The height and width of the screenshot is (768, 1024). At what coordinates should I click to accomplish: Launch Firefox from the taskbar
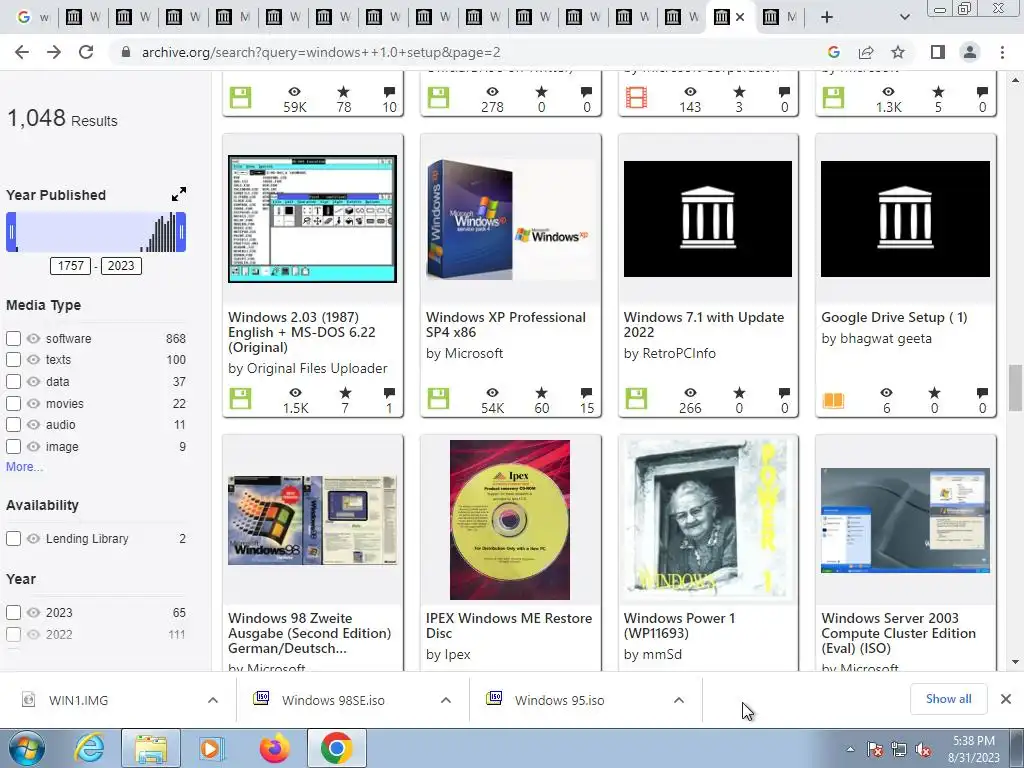[274, 748]
